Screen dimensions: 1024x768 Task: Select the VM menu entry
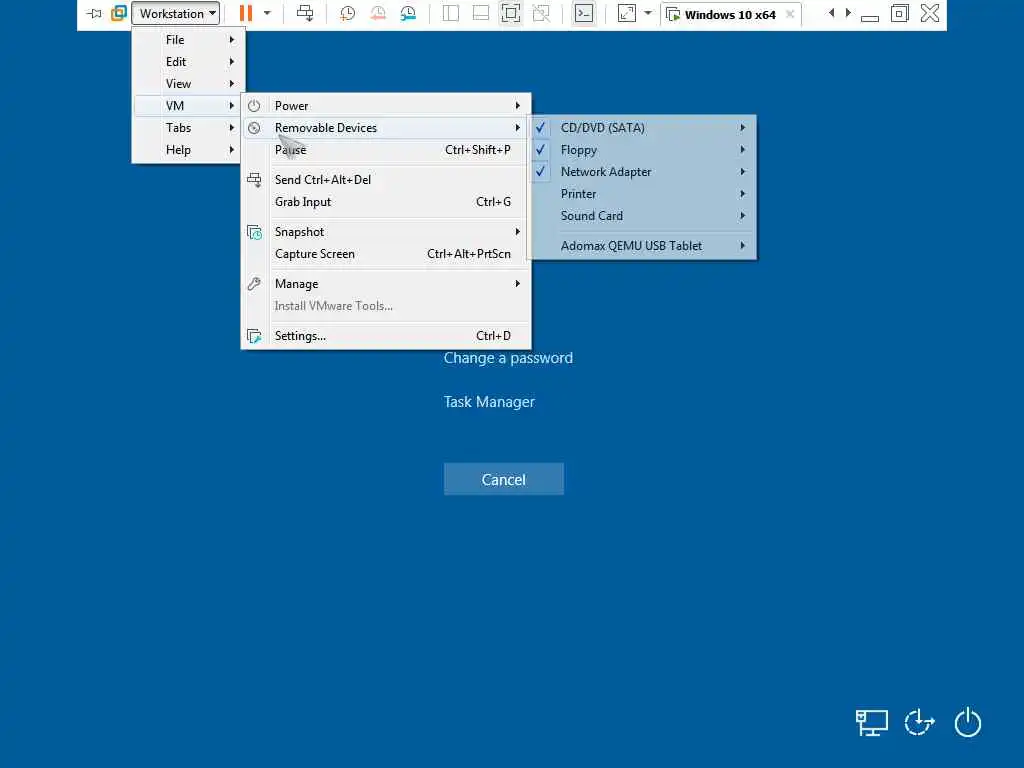[189, 106]
